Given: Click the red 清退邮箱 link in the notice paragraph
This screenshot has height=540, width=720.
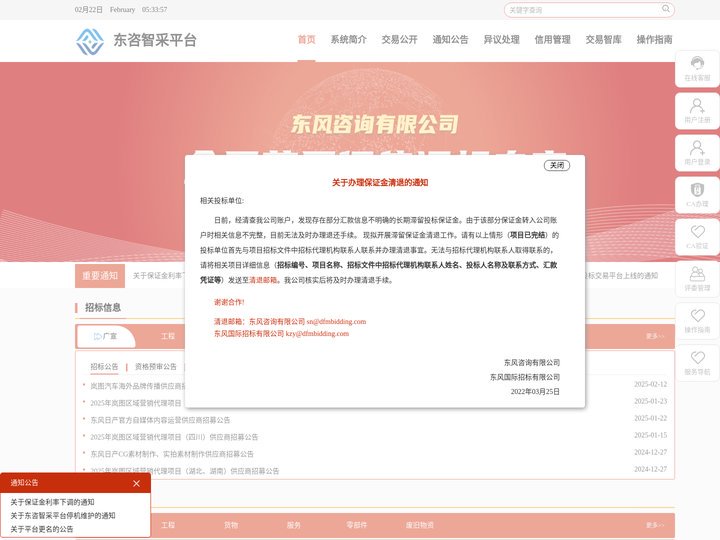Looking at the screenshot, I should pos(263,280).
